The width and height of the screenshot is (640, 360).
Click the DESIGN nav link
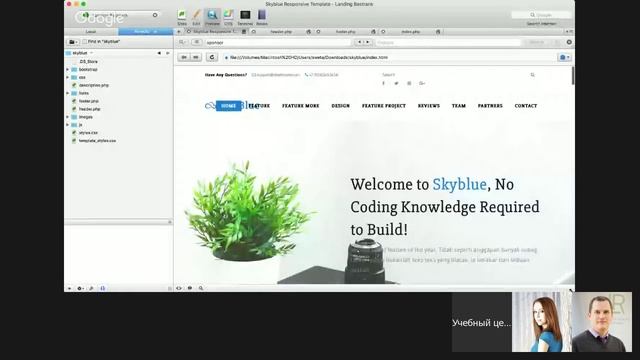pos(340,106)
